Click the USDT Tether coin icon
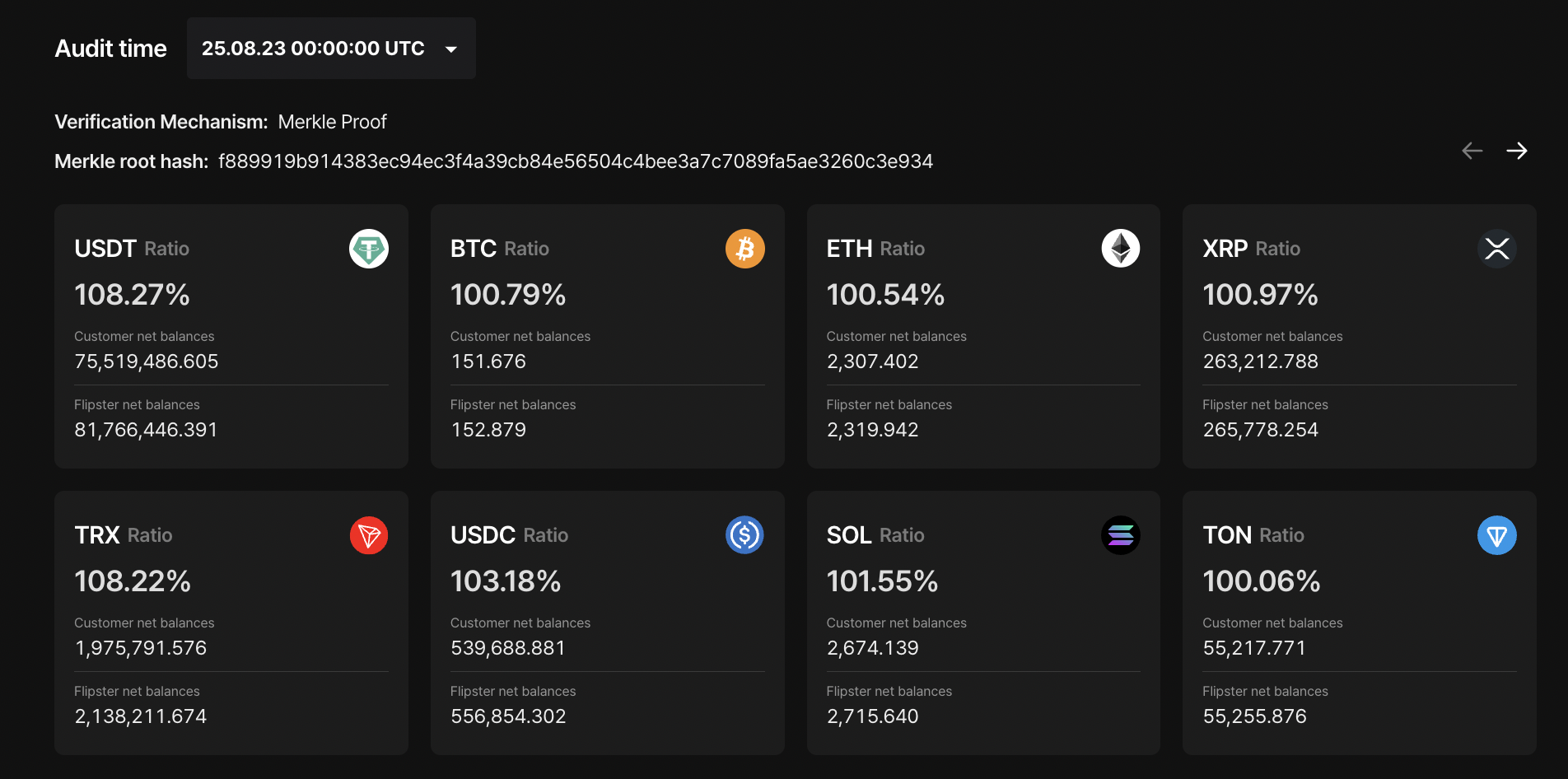Viewport: 1568px width, 779px height. pyautogui.click(x=369, y=249)
